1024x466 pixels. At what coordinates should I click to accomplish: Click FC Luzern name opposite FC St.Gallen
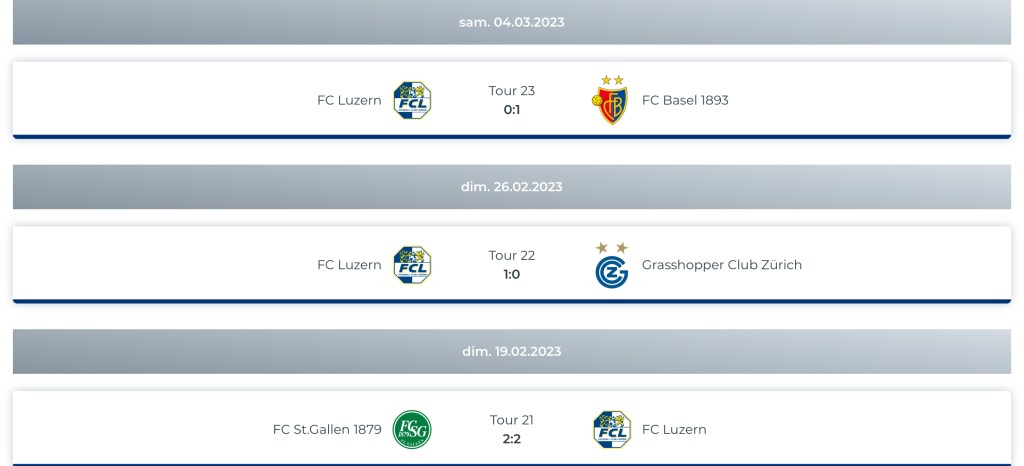(x=674, y=430)
